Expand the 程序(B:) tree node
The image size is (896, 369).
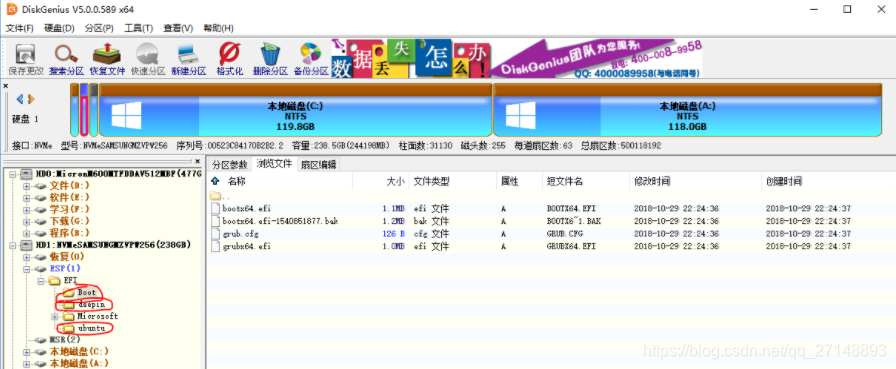[26, 233]
